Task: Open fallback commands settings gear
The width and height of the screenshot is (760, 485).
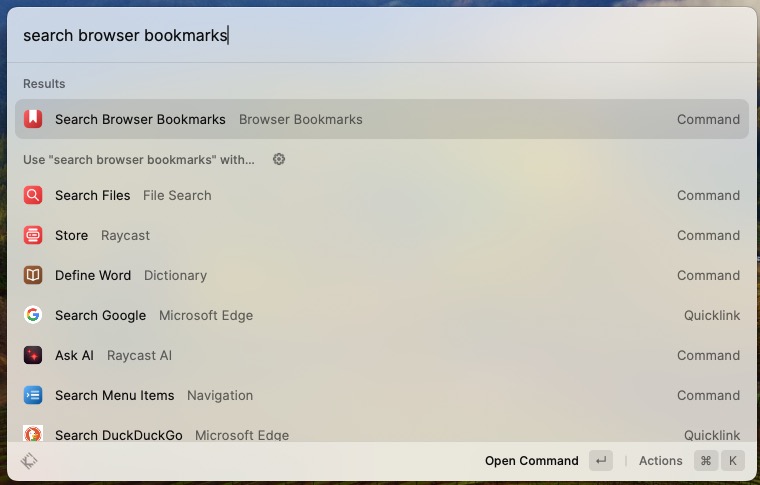Action: coord(279,159)
